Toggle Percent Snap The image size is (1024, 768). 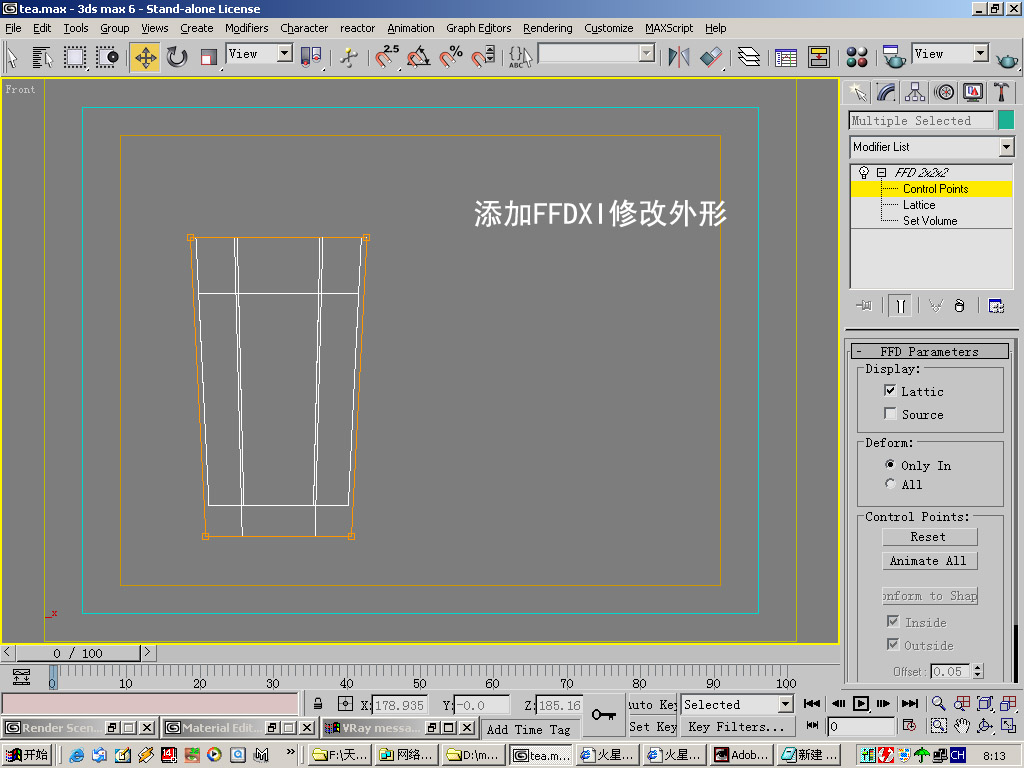point(451,57)
